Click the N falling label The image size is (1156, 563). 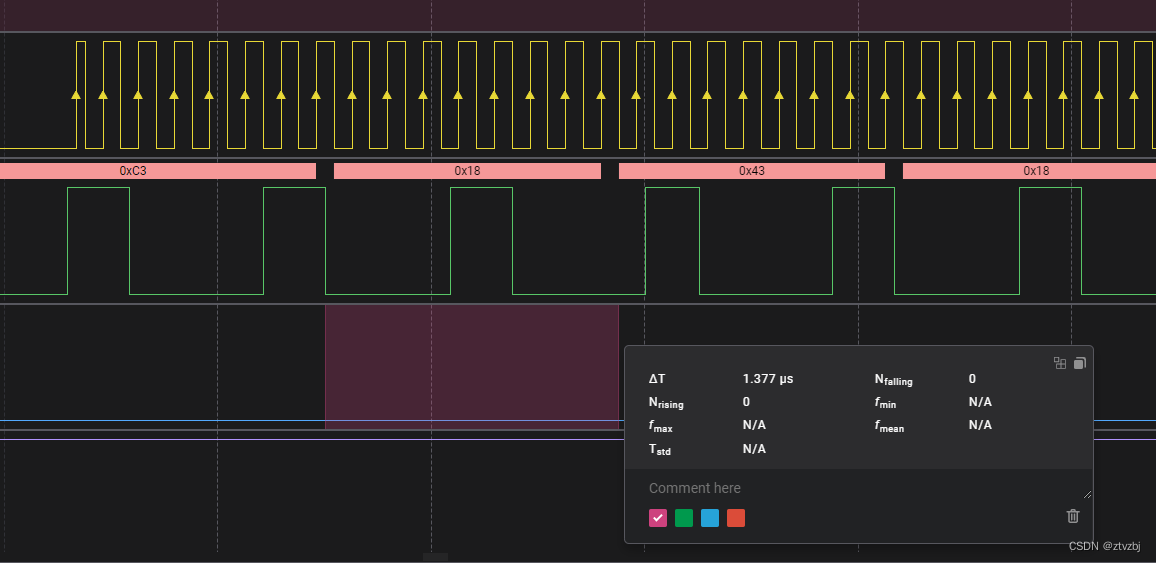point(894,380)
